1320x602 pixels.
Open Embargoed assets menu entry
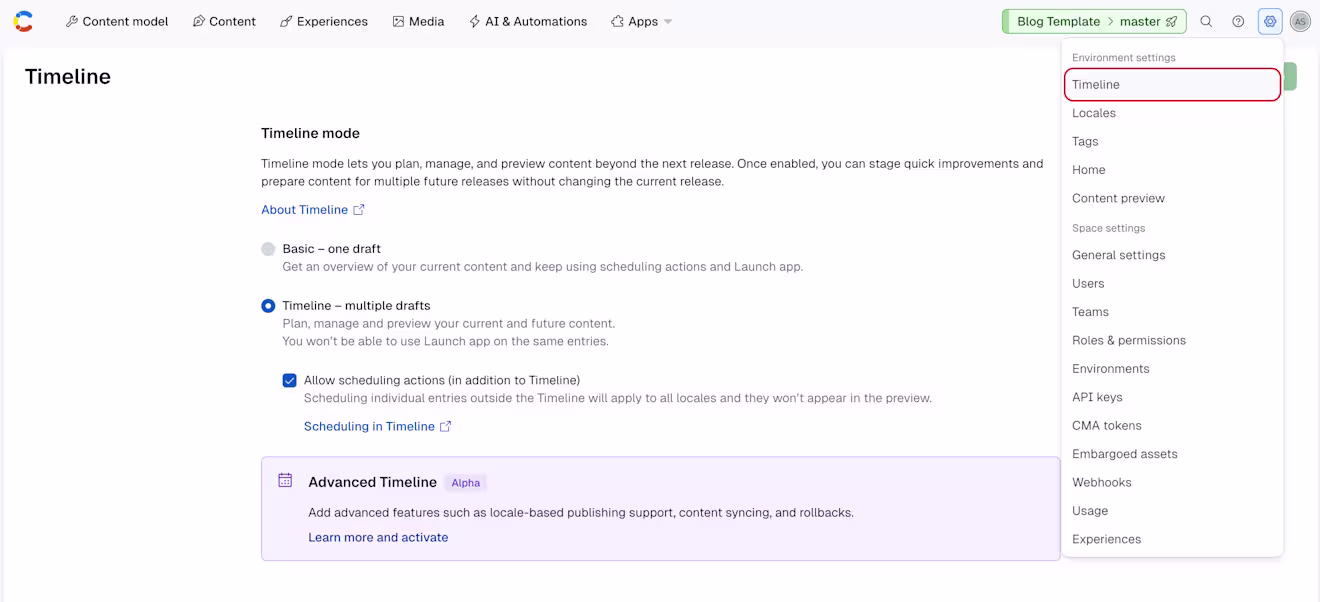(x=1172, y=454)
